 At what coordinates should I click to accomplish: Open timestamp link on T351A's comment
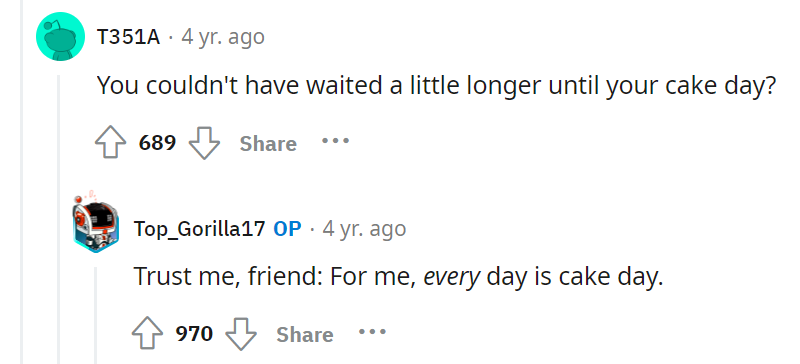pos(223,37)
